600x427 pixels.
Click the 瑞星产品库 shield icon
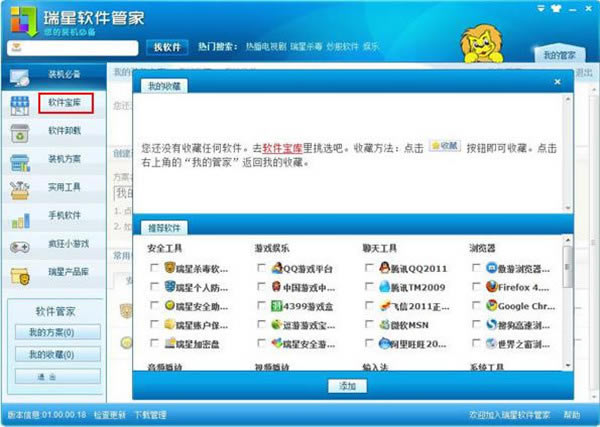(x=20, y=273)
